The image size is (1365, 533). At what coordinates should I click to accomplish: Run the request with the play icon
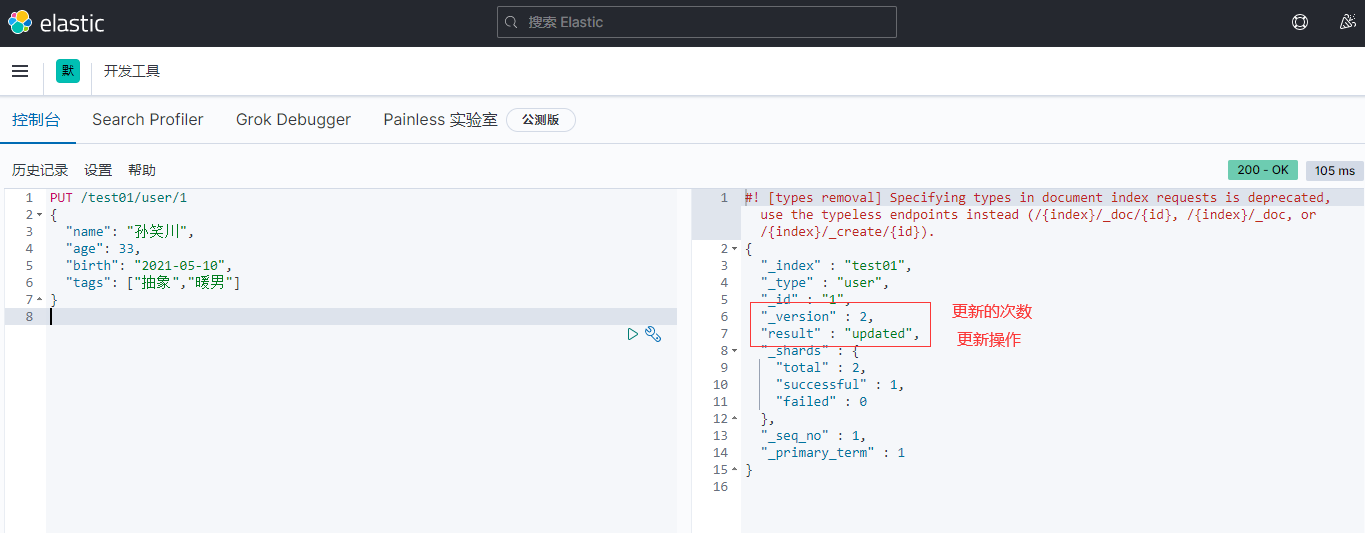click(x=633, y=334)
